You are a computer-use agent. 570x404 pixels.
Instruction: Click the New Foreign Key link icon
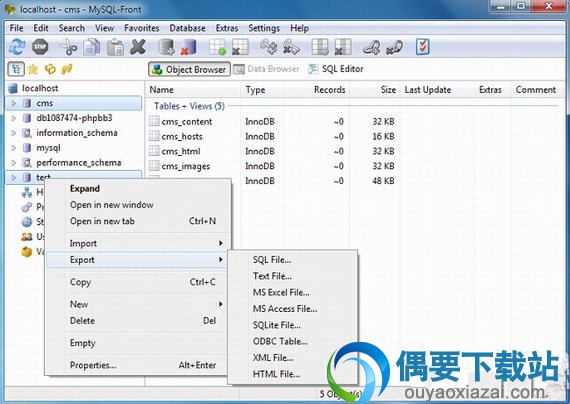[x=372, y=47]
